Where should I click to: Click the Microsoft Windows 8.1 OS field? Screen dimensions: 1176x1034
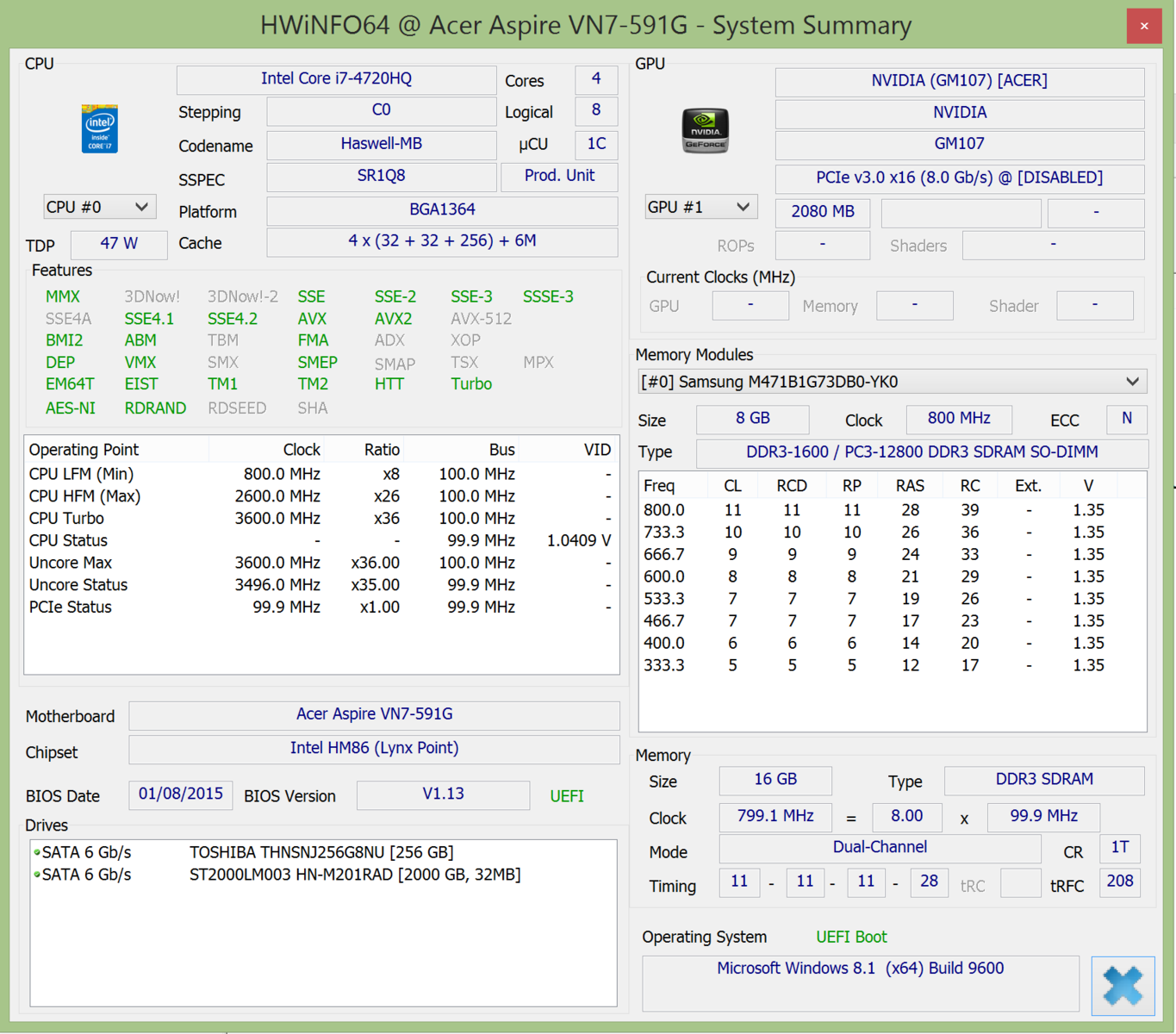[x=860, y=969]
